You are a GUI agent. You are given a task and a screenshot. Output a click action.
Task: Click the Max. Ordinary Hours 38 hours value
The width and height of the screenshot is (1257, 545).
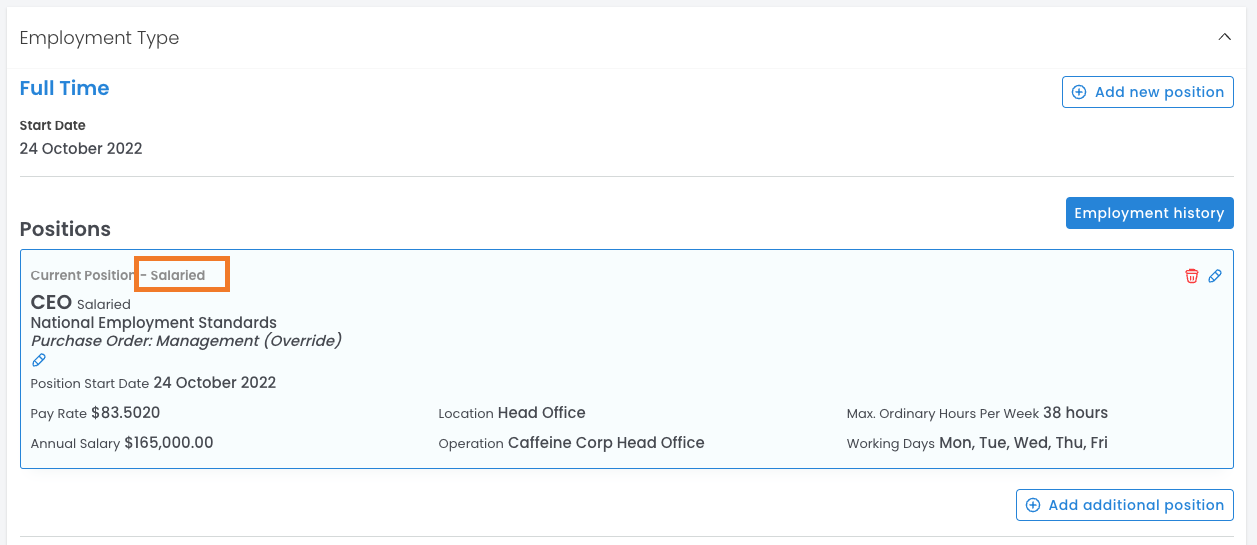click(x=1075, y=413)
